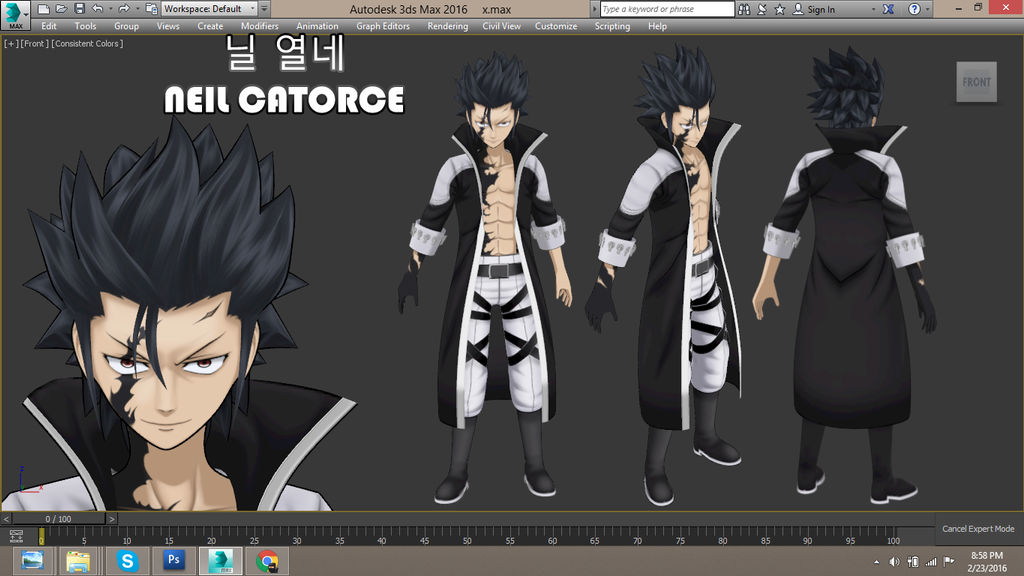Click the time slider previous frame arrow
This screenshot has height=576, width=1024.
6,519
